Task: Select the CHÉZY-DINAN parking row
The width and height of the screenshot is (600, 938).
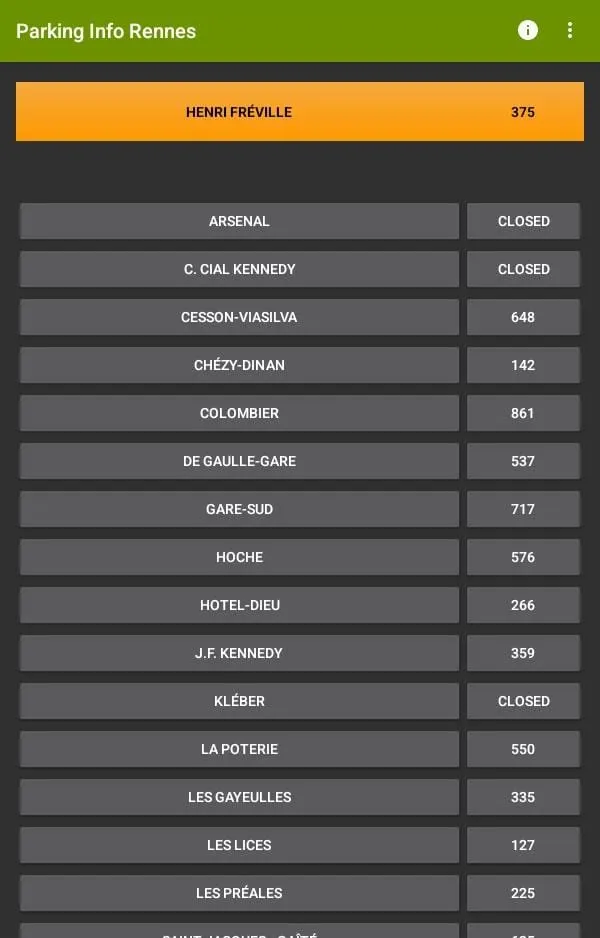Action: point(239,365)
